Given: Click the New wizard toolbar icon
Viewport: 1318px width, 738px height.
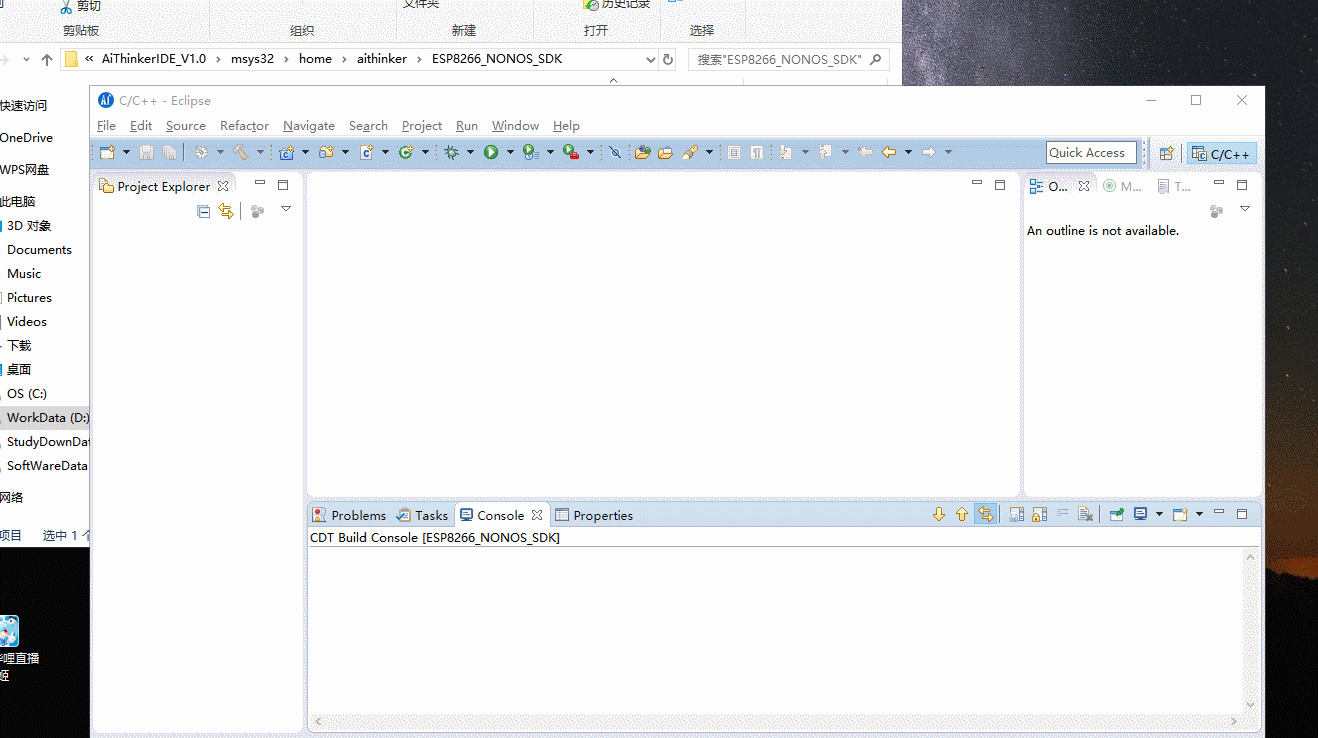Looking at the screenshot, I should pos(107,152).
